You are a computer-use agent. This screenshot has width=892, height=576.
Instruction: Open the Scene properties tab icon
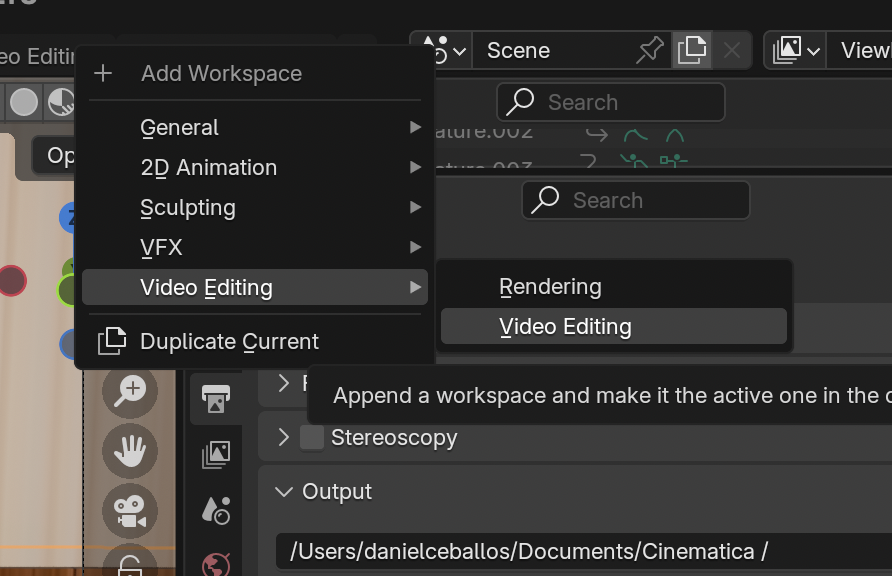pos(216,510)
